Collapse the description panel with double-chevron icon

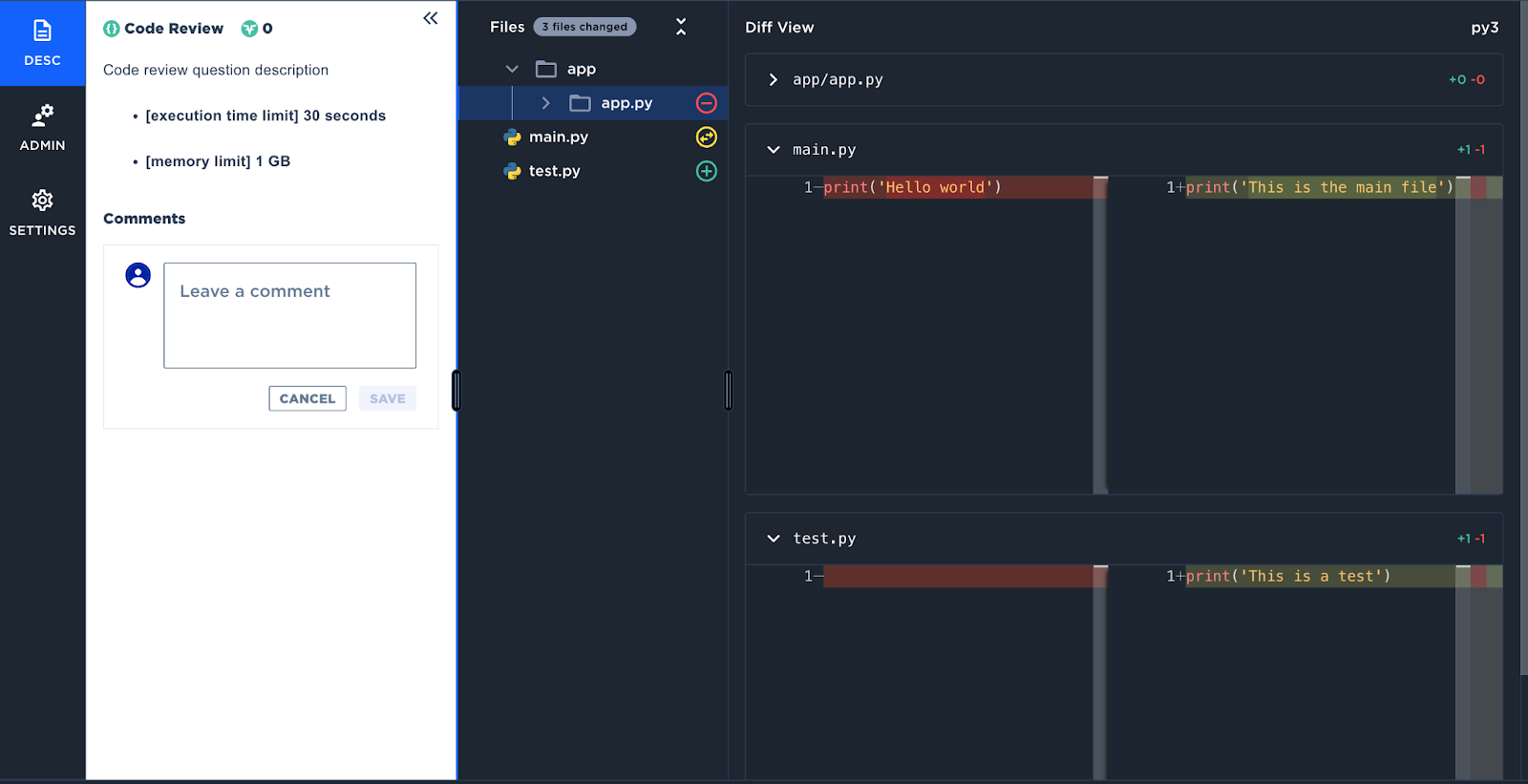431,18
